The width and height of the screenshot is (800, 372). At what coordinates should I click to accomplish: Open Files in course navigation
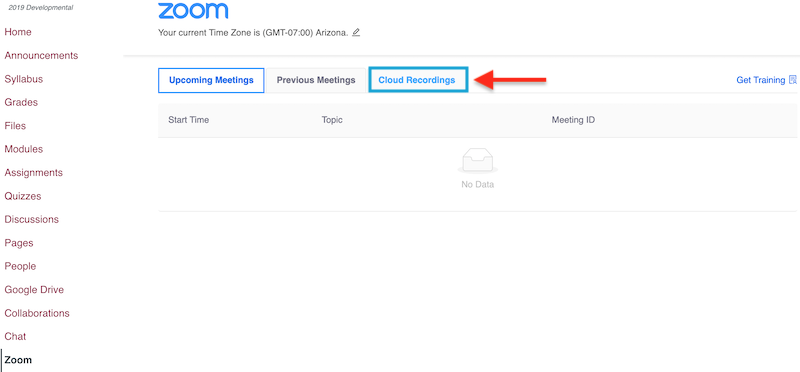tap(15, 126)
